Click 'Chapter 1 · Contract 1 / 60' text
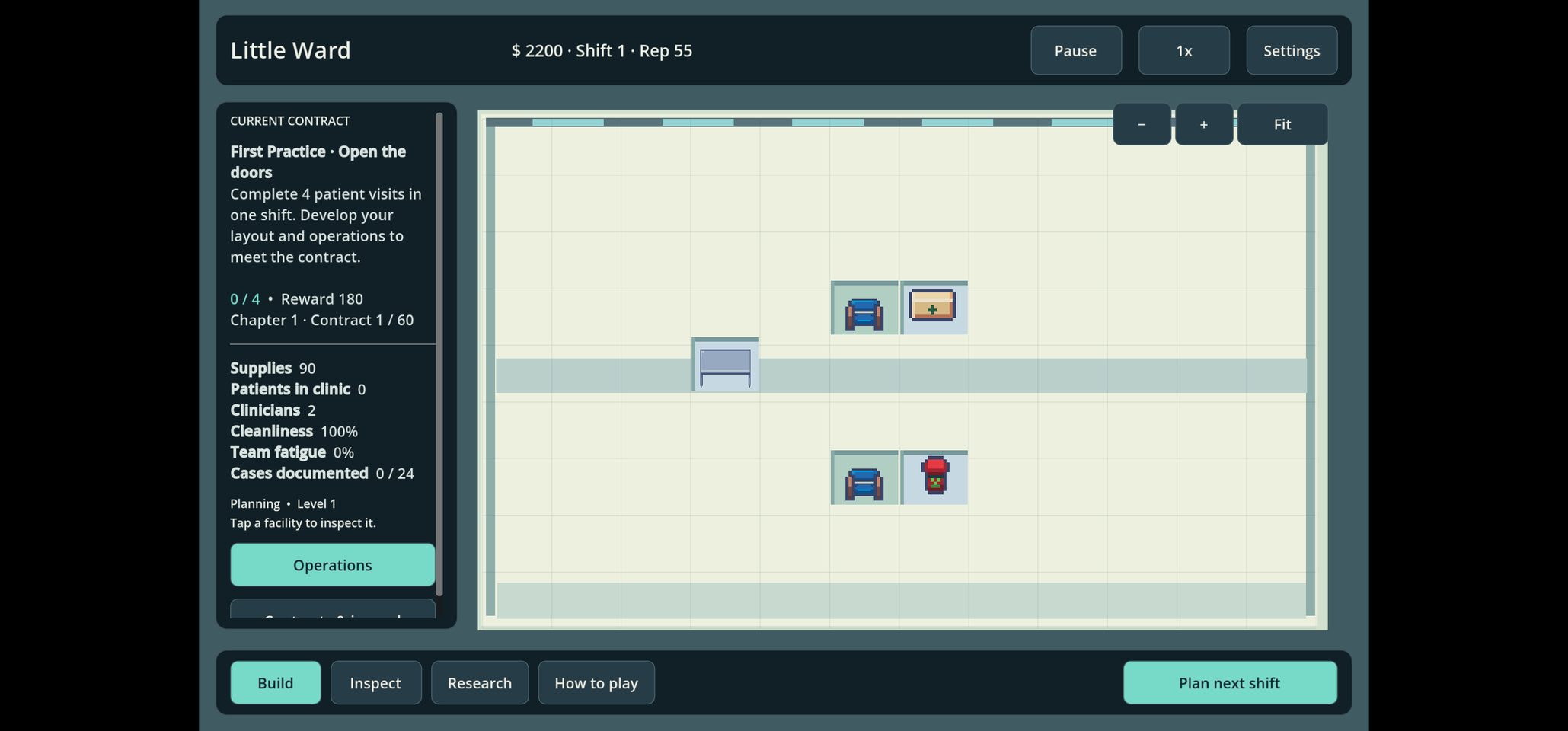 coord(322,320)
